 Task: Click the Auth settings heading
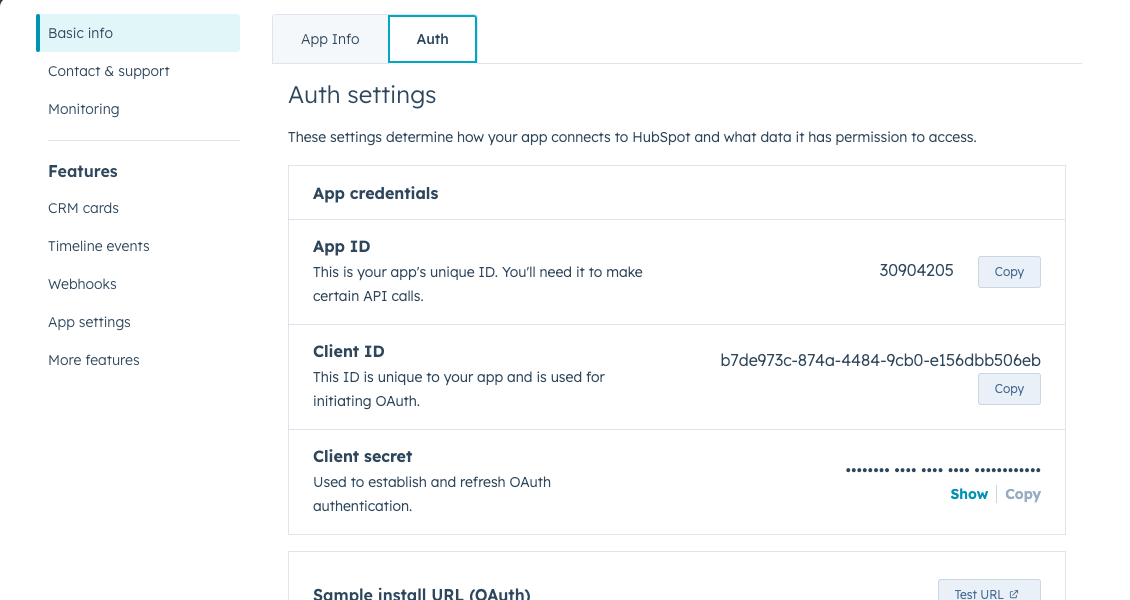(x=362, y=95)
